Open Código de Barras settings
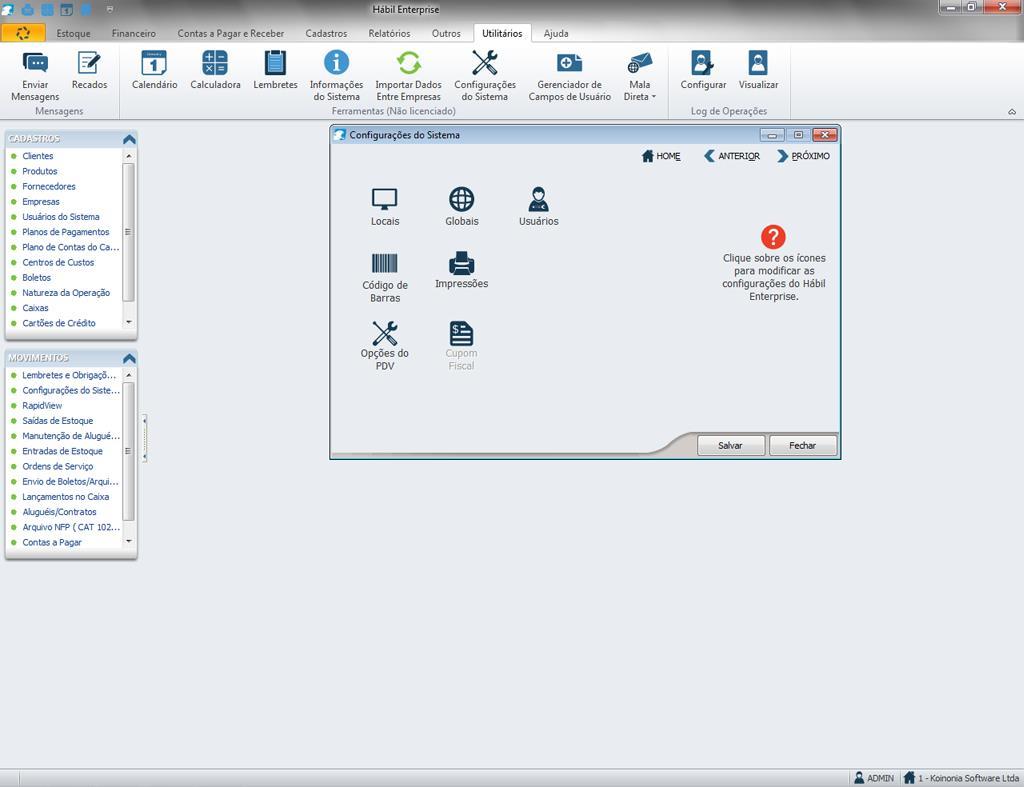This screenshot has height=787, width=1024. tap(385, 277)
